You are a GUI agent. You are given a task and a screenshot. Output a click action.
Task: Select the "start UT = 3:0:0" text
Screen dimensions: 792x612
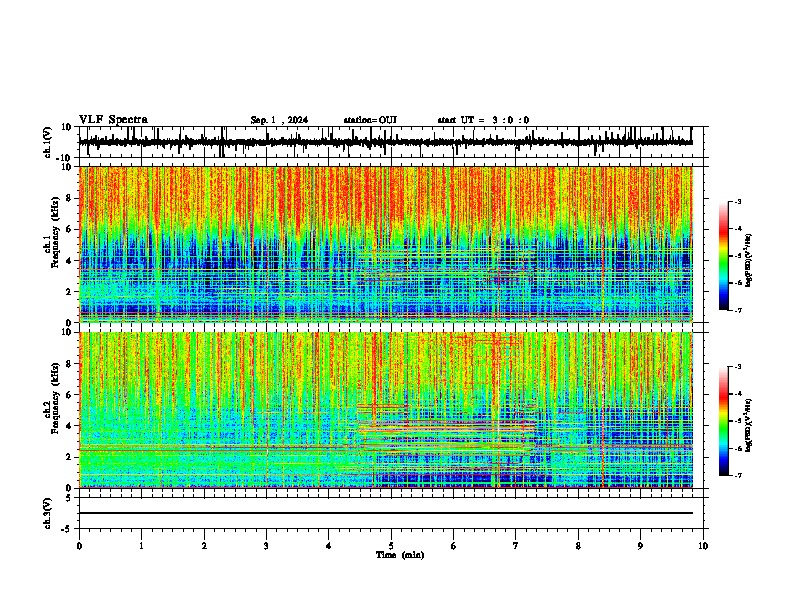point(483,120)
